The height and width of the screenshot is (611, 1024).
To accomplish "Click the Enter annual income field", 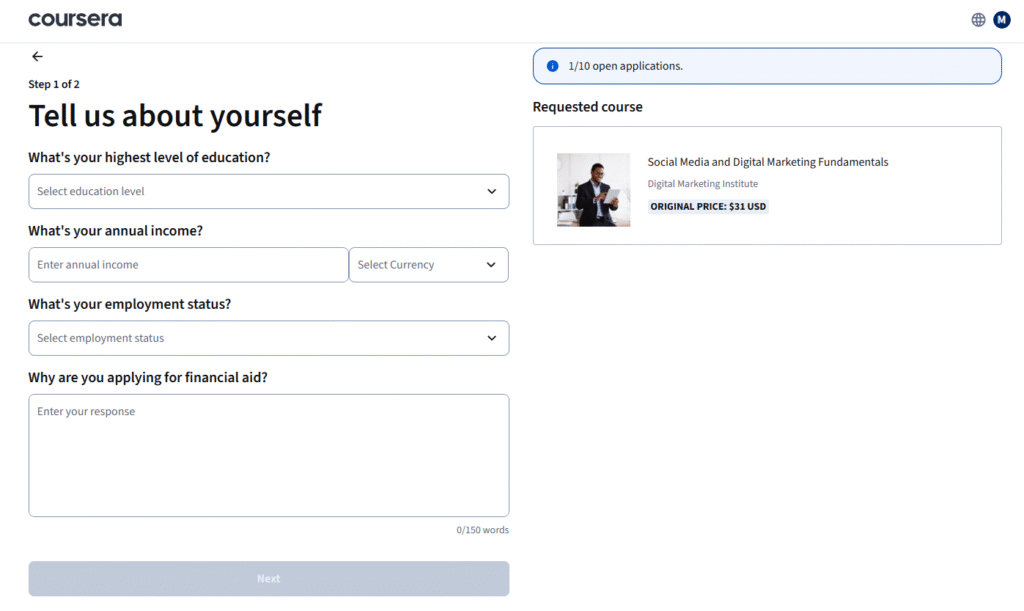I will (x=188, y=264).
